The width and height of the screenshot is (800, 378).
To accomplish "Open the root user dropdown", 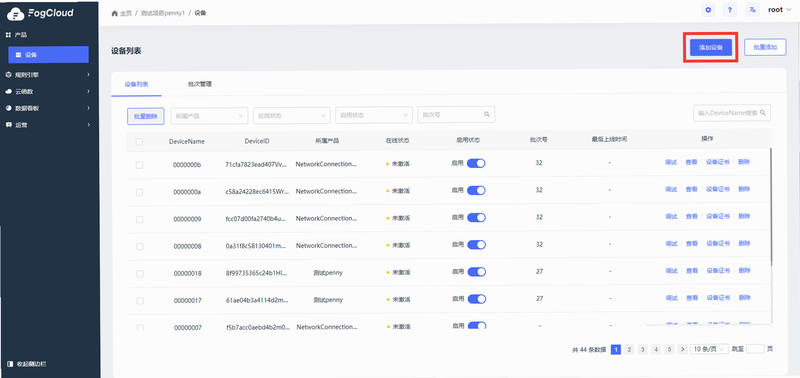I will click(780, 10).
